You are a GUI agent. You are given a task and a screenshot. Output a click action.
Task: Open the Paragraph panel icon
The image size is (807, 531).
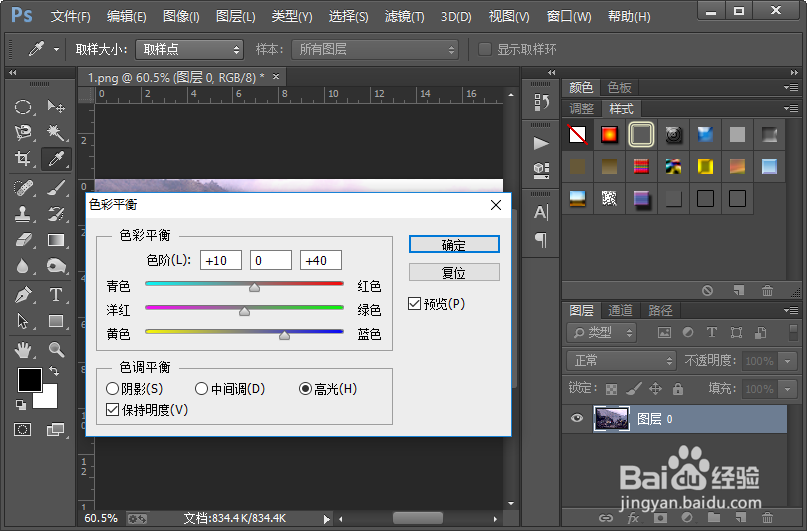(x=541, y=240)
